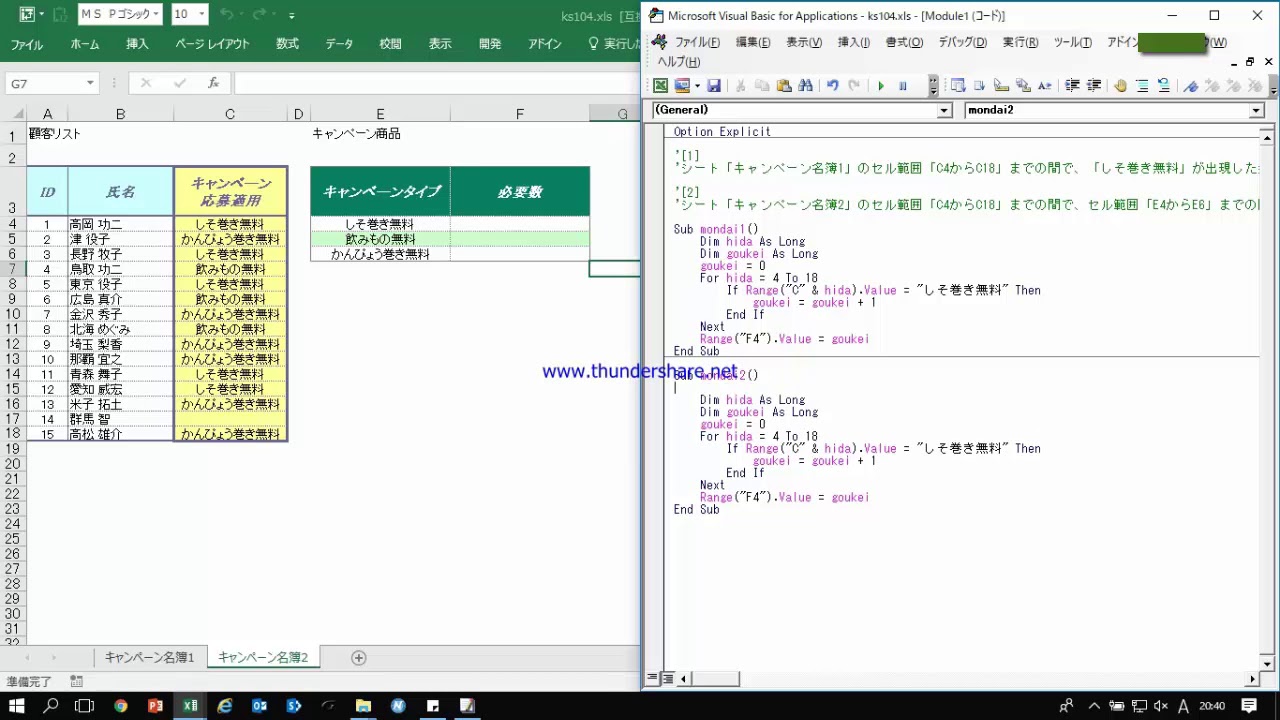The height and width of the screenshot is (720, 1280).
Task: Switch to キャンペーン名簿1 sheet tab
Action: tap(149, 657)
